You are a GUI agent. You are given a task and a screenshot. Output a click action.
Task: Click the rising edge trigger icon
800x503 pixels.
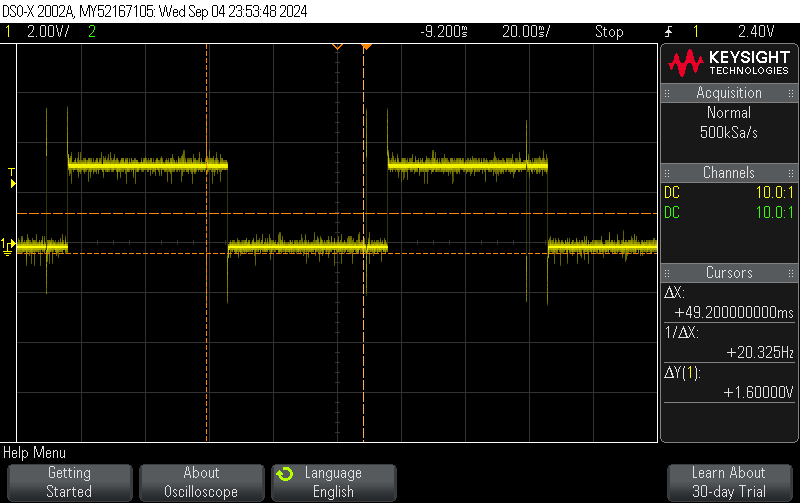click(x=669, y=31)
